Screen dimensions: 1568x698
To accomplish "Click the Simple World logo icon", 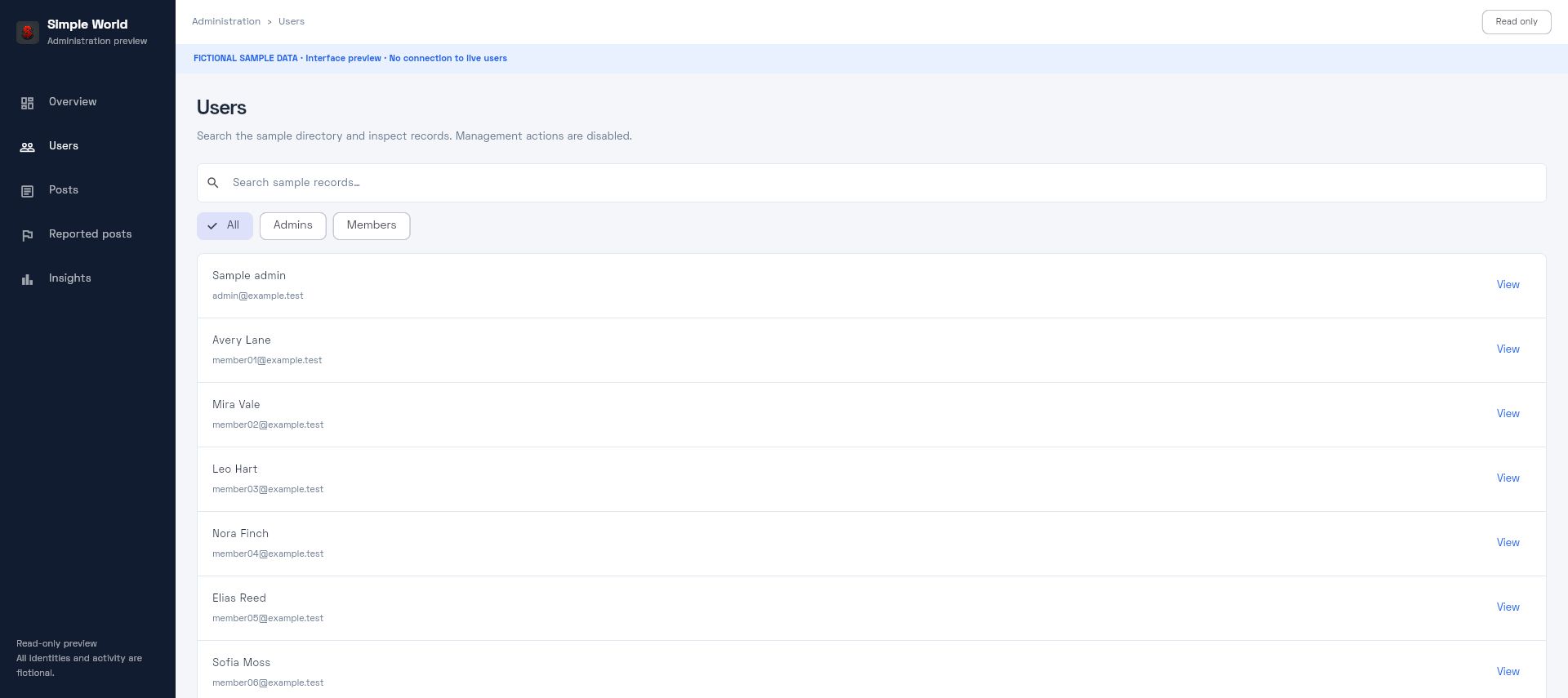I will 28,32.
